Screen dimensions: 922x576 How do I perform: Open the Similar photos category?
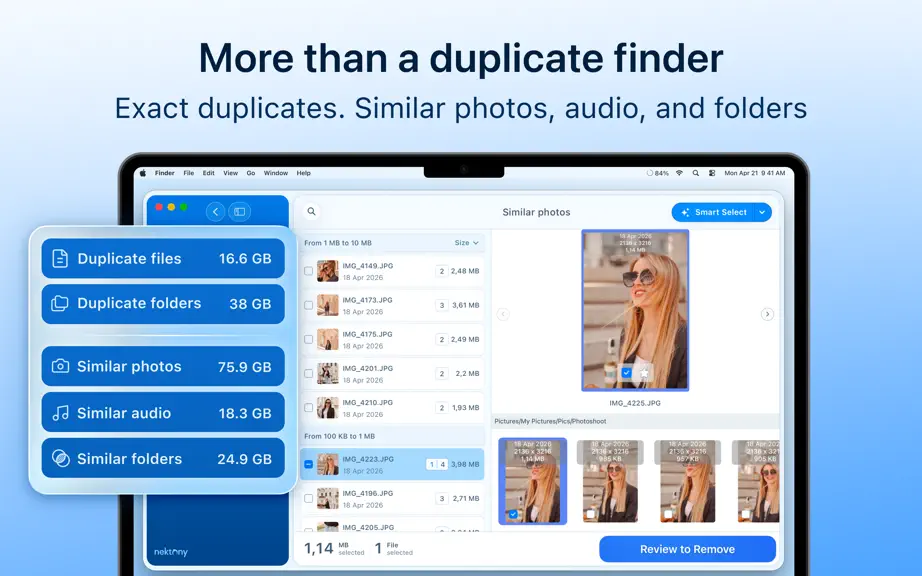[163, 367]
